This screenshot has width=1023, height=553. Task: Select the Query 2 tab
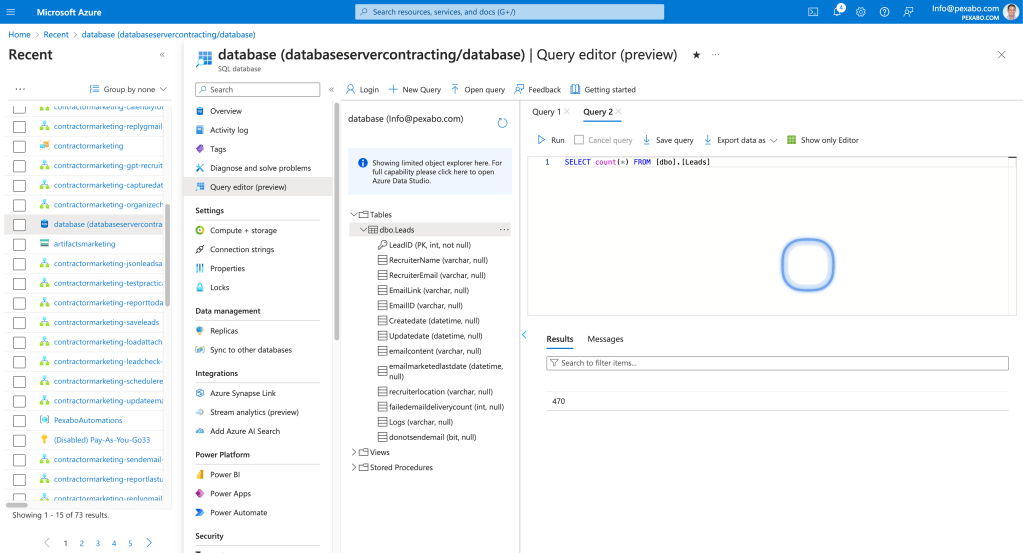[x=598, y=112]
